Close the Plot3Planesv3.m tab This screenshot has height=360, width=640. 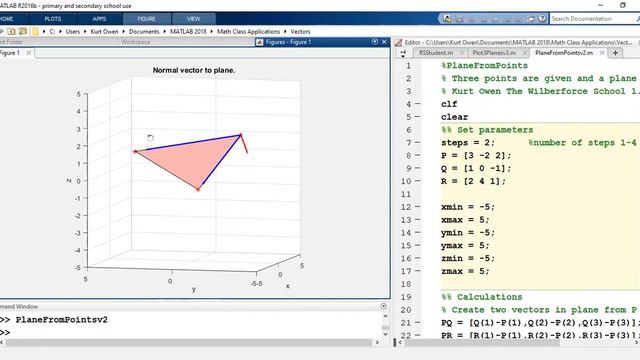[525, 53]
